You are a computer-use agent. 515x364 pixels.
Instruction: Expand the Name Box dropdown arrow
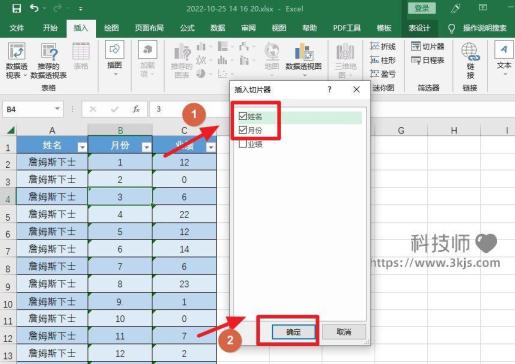click(x=57, y=109)
